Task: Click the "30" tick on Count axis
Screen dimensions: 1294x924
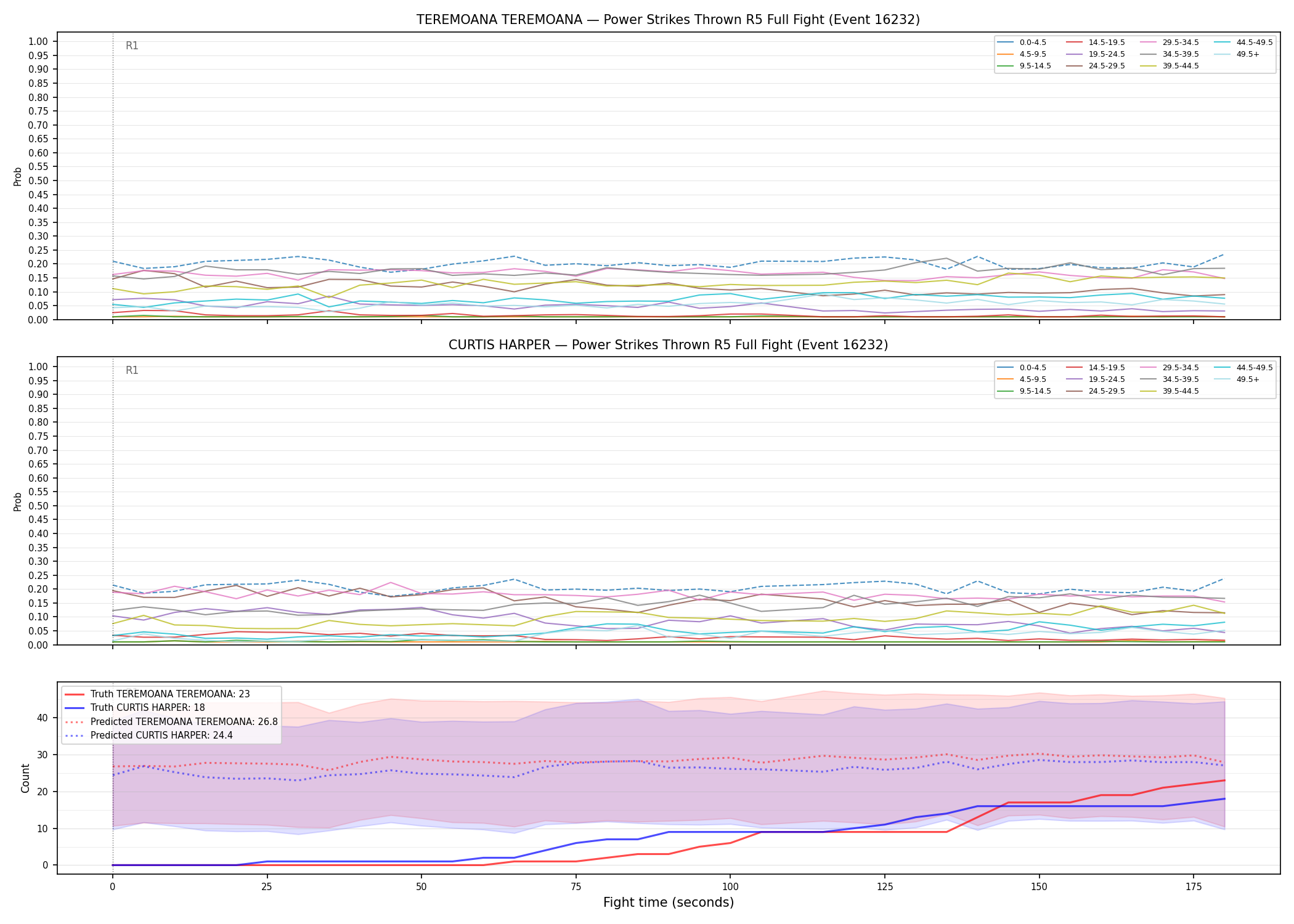Action: 43,755
